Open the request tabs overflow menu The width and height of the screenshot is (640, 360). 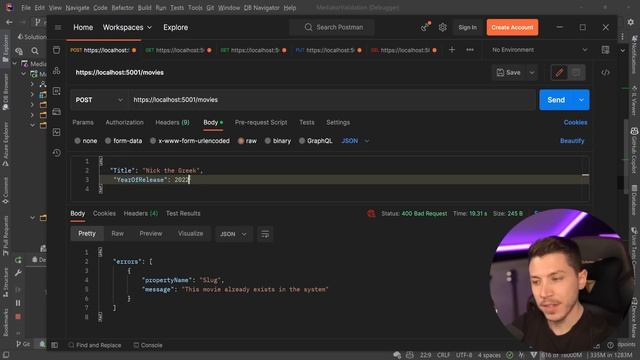[x=470, y=50]
